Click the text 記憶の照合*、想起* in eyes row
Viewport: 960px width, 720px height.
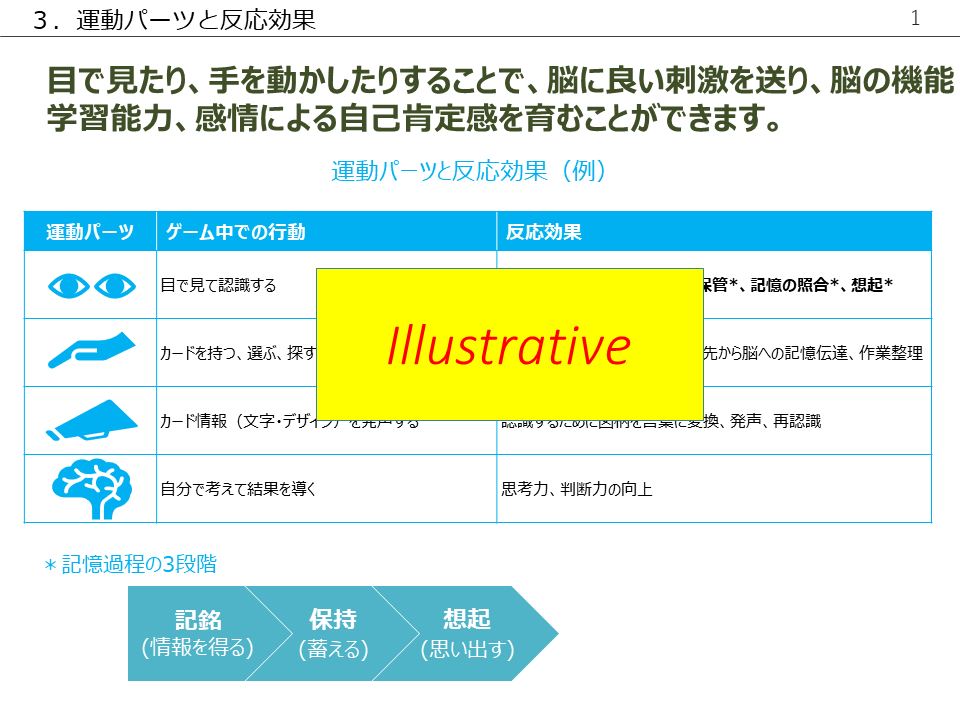point(821,285)
